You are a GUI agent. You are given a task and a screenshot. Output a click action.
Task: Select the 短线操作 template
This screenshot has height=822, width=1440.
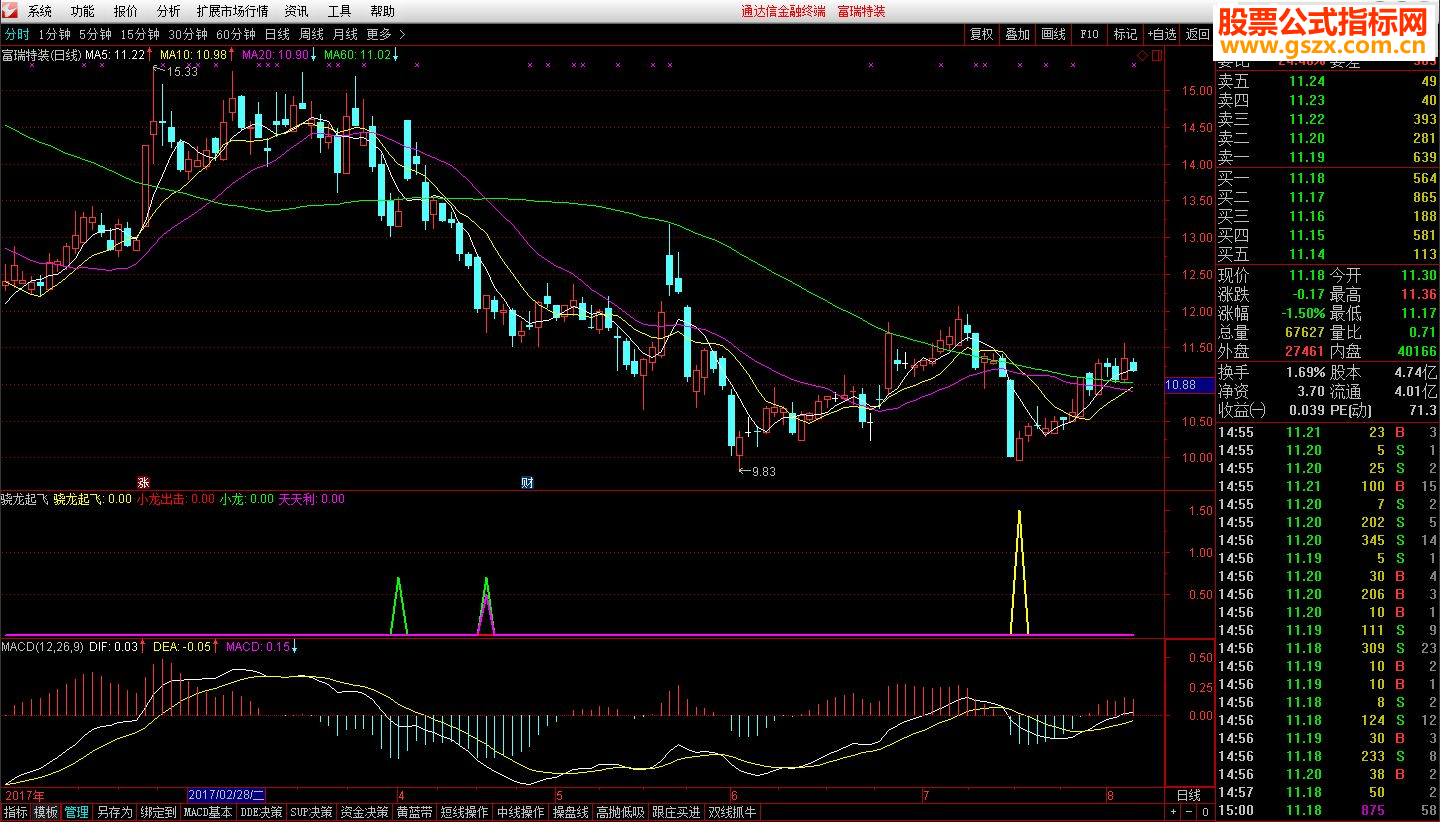coord(465,813)
